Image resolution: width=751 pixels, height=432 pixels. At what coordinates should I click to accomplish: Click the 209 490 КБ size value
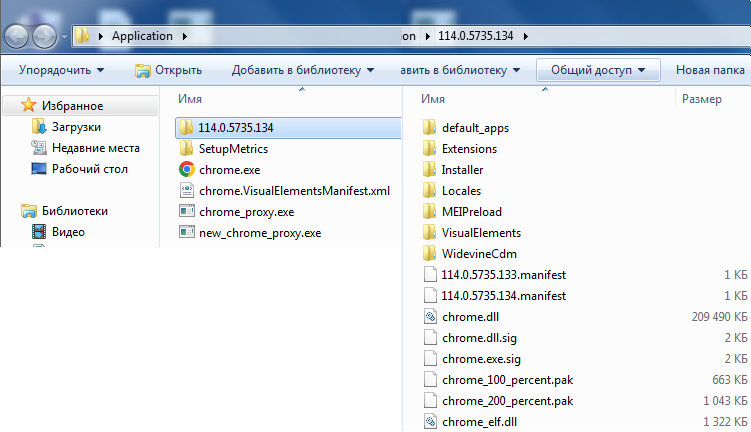click(x=719, y=317)
